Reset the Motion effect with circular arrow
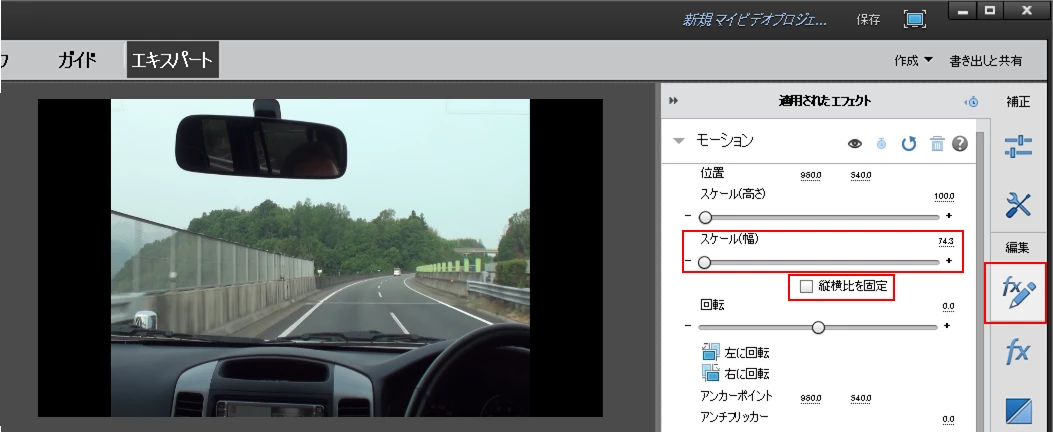The width and height of the screenshot is (1053, 432). (909, 143)
